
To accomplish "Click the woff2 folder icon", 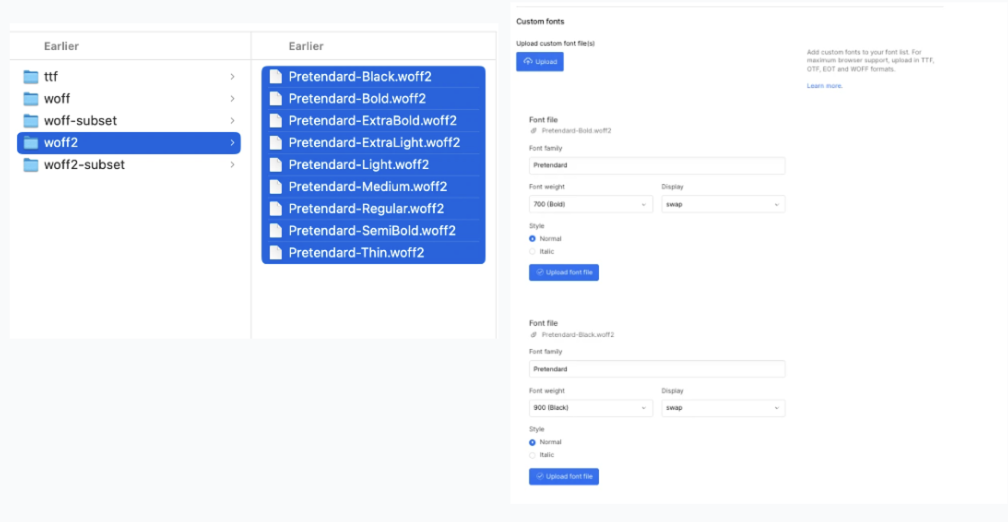I will (31, 143).
